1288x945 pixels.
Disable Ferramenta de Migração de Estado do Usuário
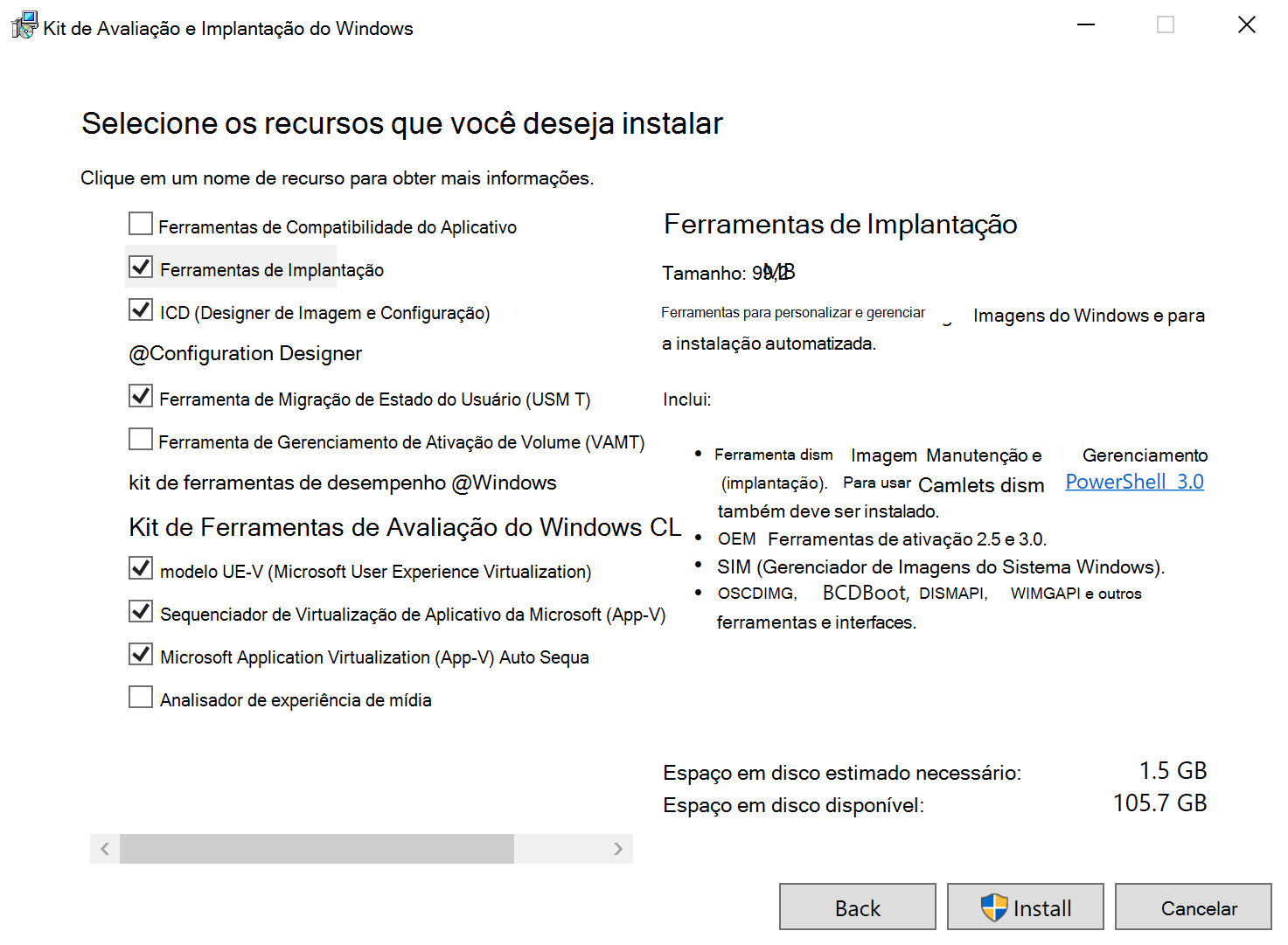[x=140, y=395]
